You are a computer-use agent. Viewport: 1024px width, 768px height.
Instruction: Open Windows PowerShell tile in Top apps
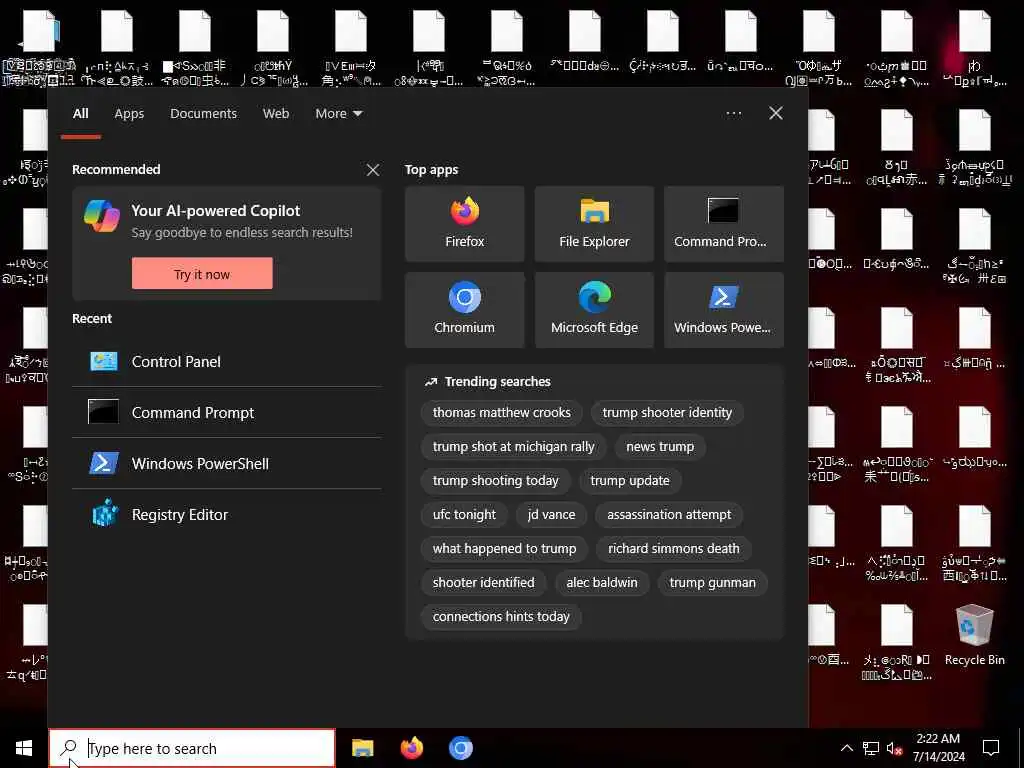point(724,310)
